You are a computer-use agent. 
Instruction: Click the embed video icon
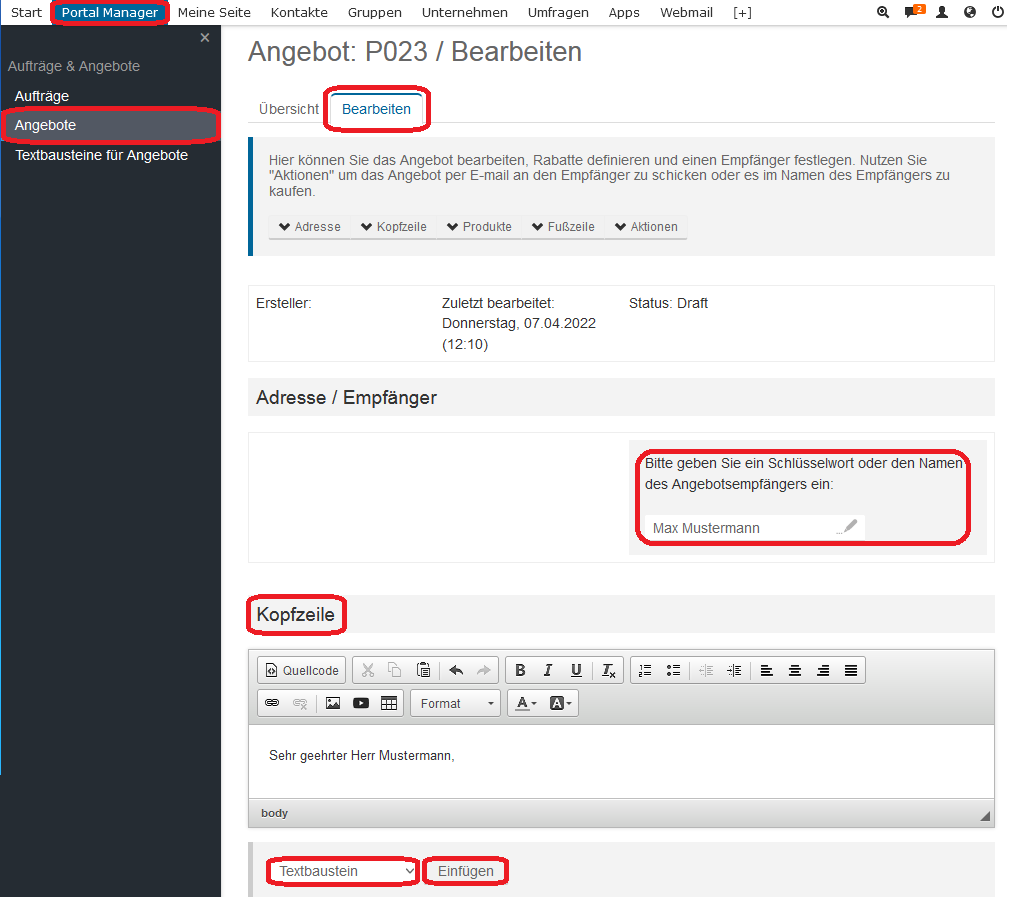tap(361, 703)
